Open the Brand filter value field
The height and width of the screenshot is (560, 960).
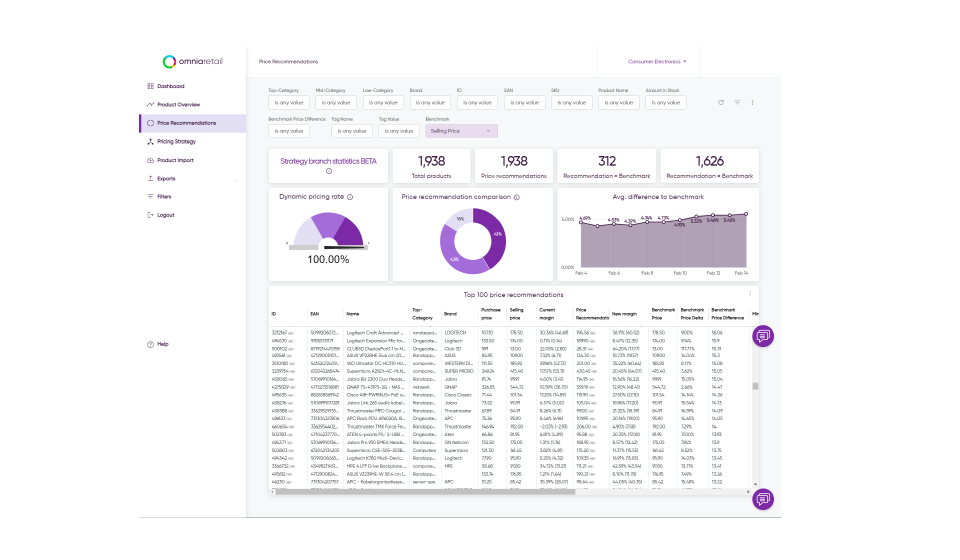point(430,103)
